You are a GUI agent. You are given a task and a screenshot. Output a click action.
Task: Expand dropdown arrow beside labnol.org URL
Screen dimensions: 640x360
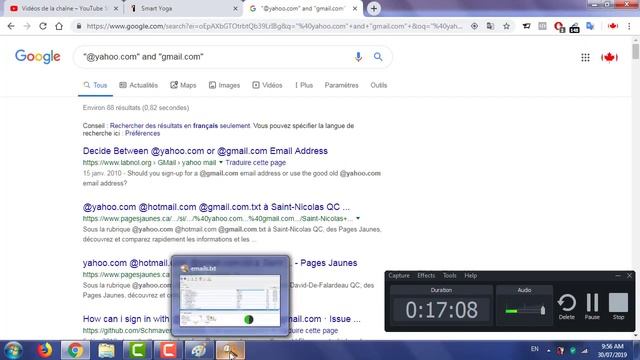point(221,162)
